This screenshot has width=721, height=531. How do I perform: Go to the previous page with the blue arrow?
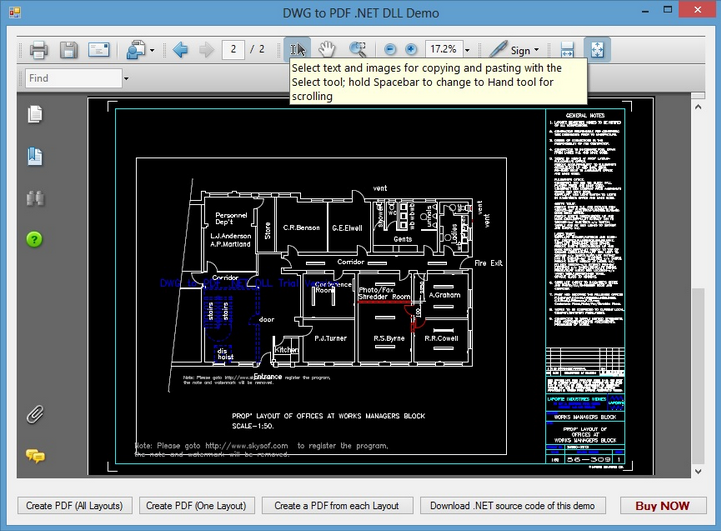tap(180, 50)
